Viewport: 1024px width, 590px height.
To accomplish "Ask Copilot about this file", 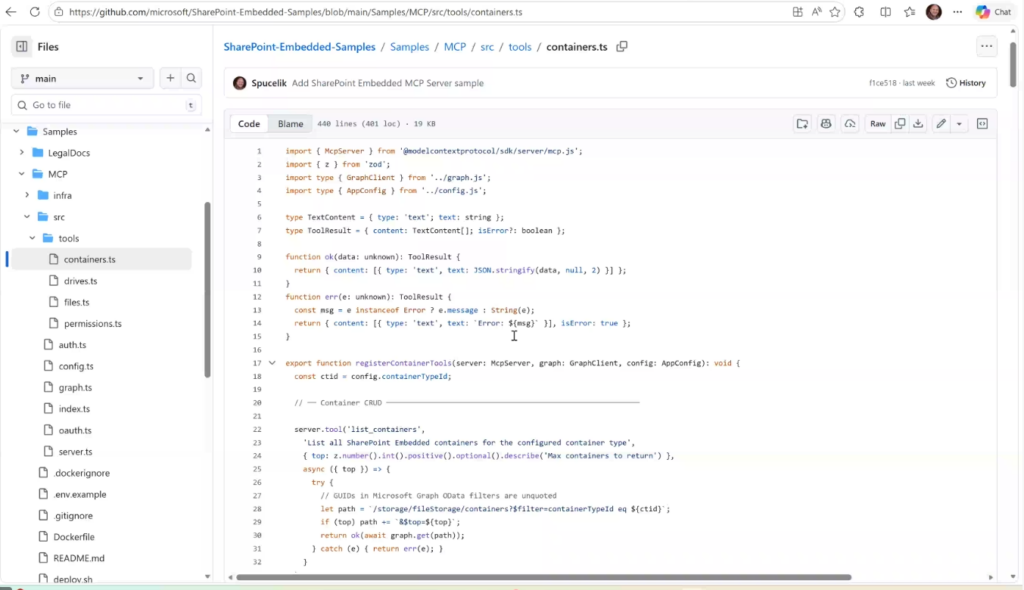I will [x=826, y=124].
